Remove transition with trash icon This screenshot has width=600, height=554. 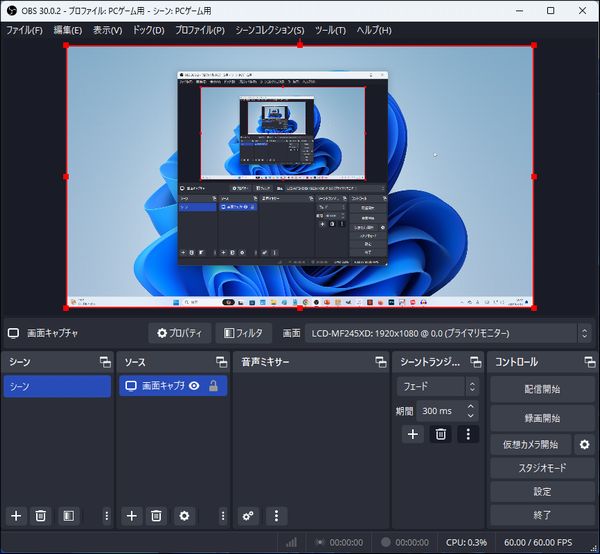coord(440,435)
